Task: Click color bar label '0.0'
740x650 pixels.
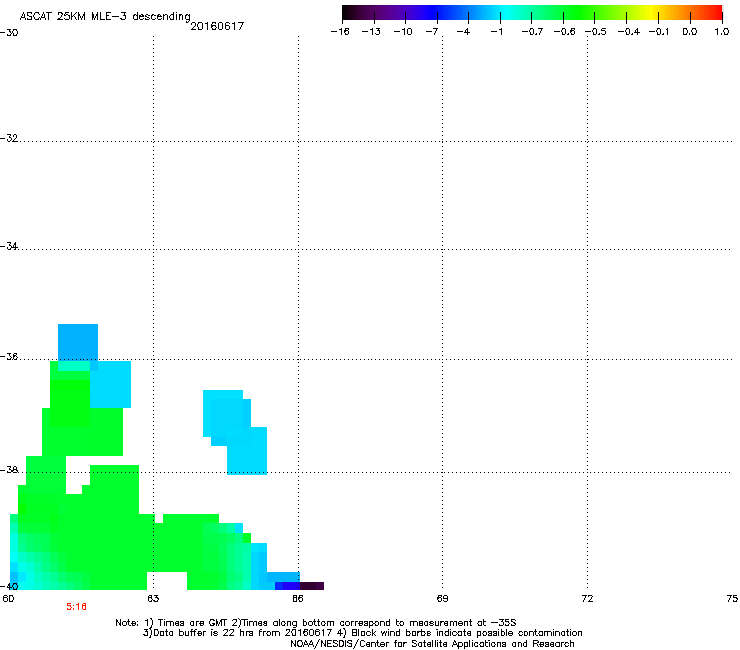Action: coord(690,32)
